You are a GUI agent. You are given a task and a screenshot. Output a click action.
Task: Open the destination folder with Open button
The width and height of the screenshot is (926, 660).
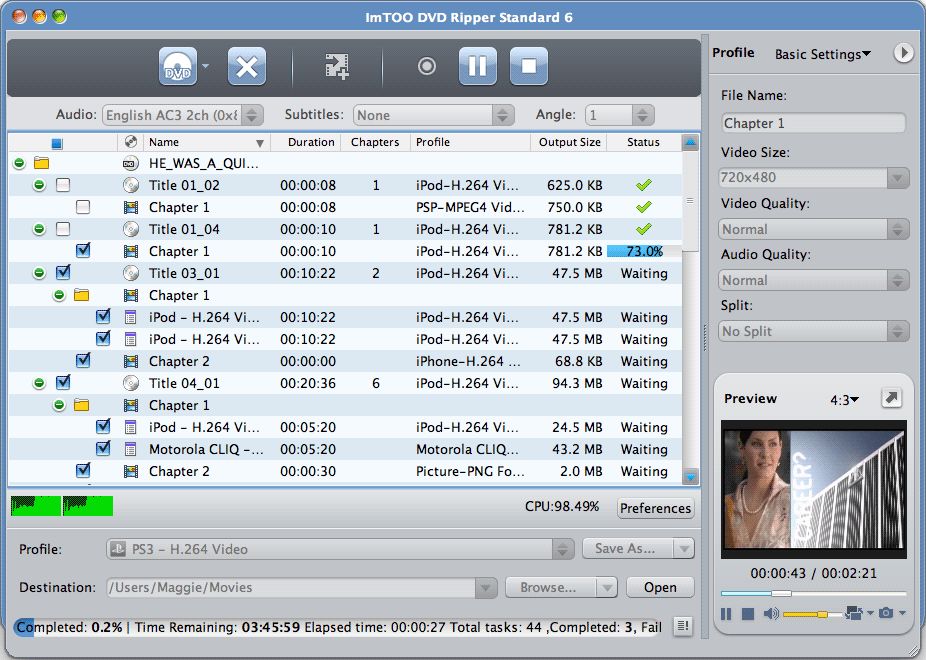click(x=660, y=587)
